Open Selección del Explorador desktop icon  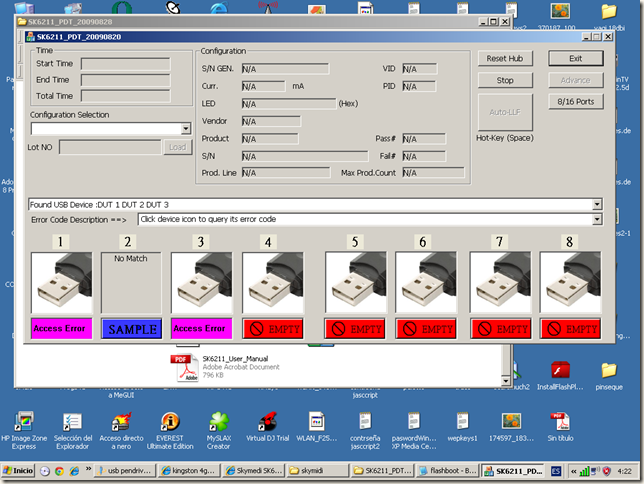[x=73, y=430]
